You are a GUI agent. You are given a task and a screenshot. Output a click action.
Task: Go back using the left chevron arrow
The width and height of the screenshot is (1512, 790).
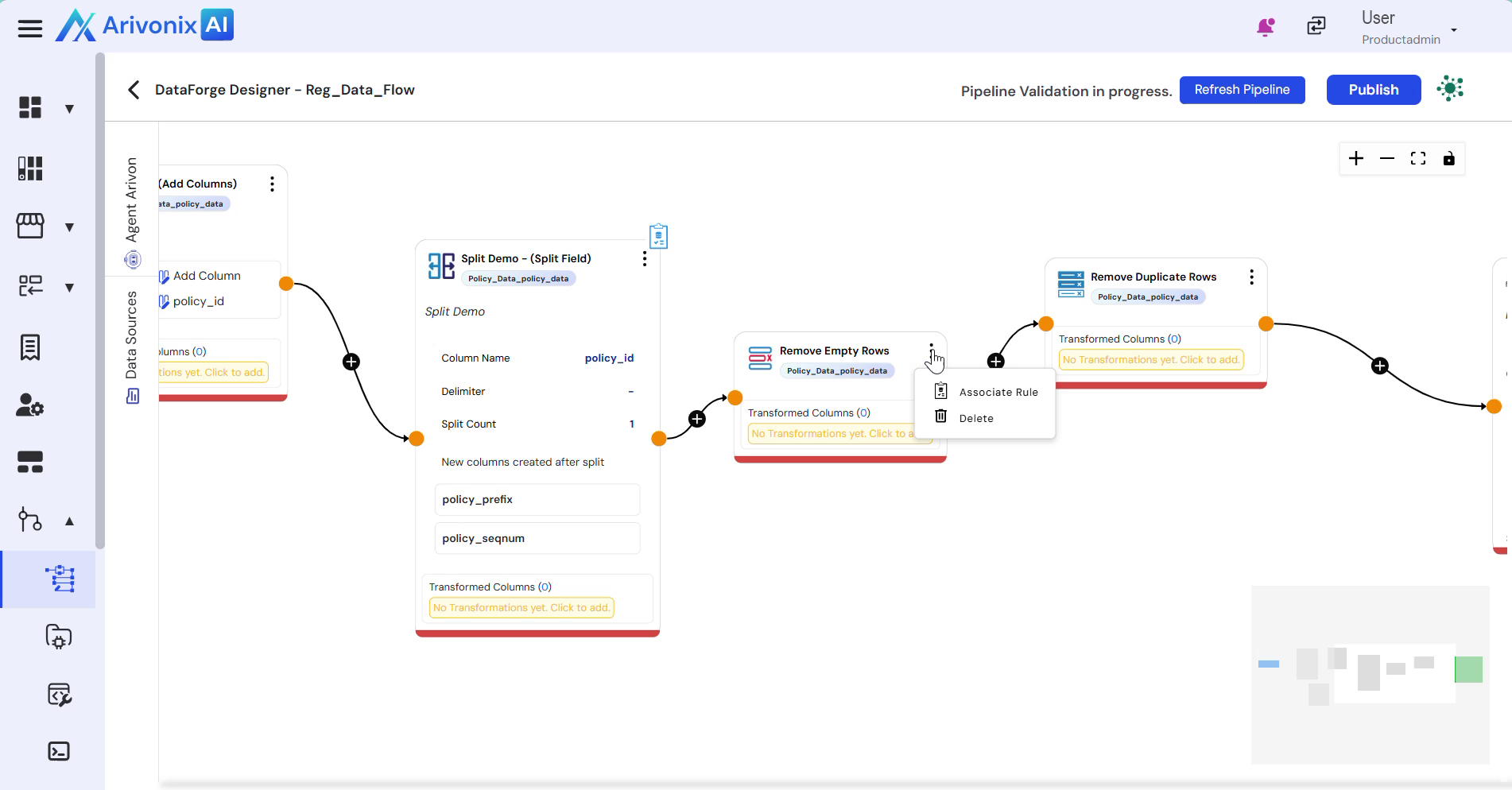[x=134, y=90]
